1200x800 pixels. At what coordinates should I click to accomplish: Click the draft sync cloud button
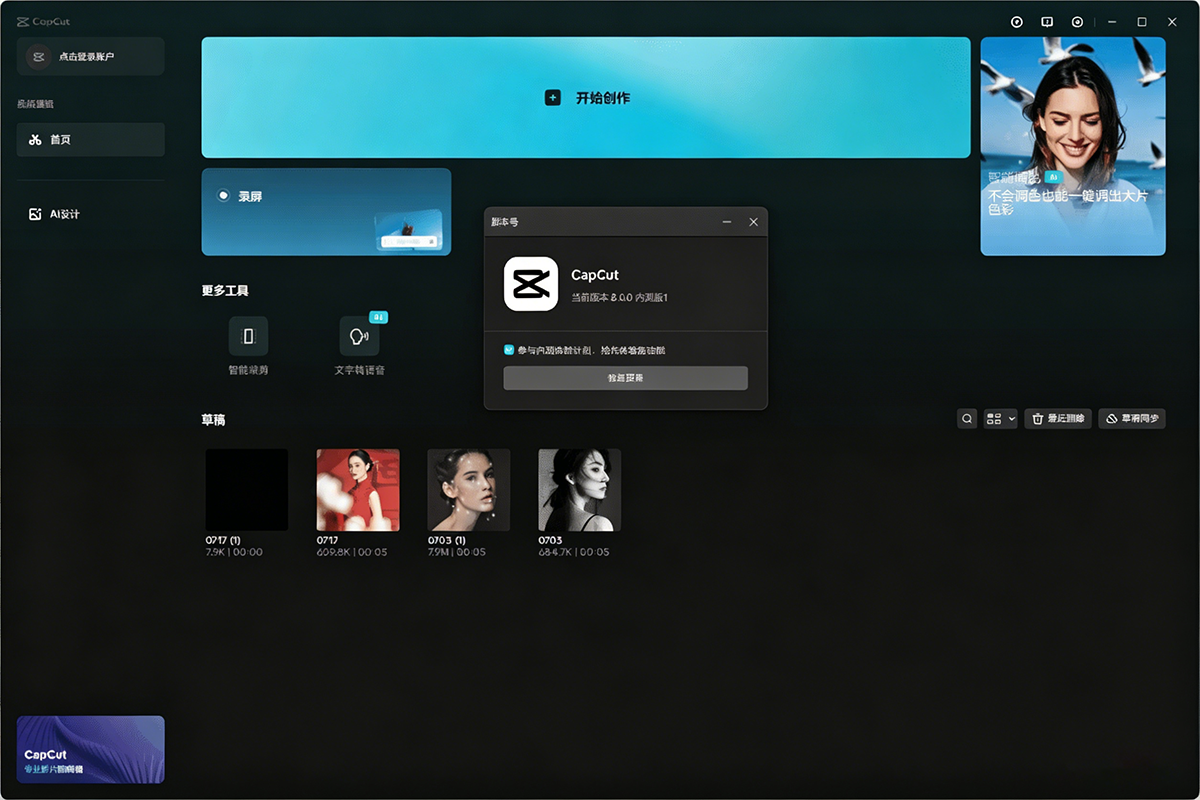click(x=1132, y=419)
